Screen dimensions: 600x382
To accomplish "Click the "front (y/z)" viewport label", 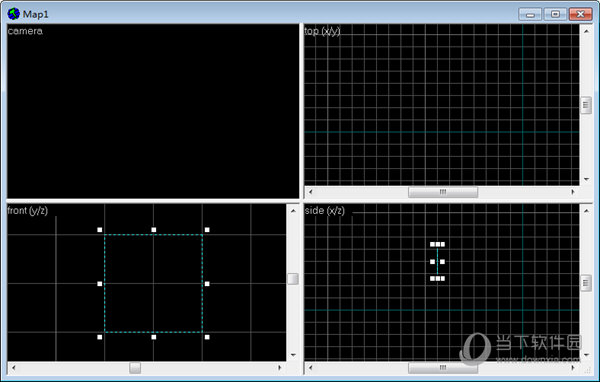I will click(28, 211).
